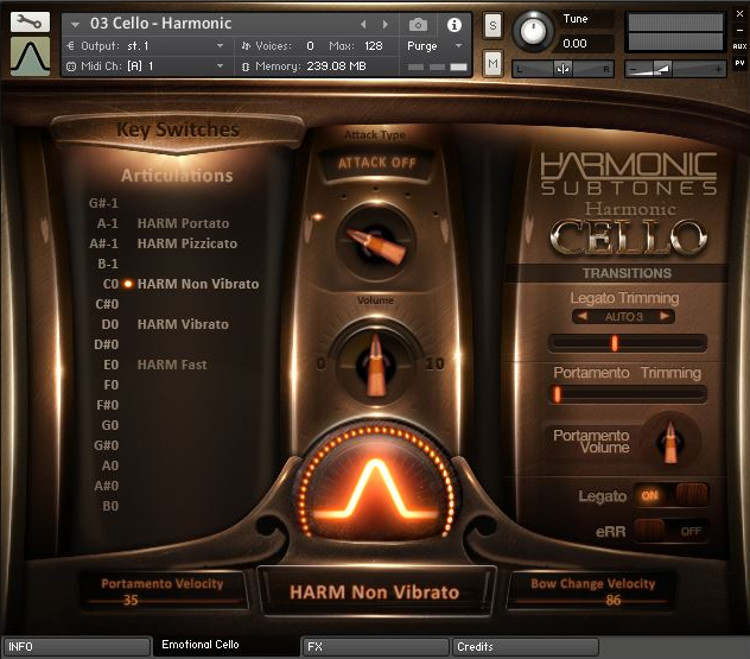Select next Legato Trimming mode with right arrow
The height and width of the screenshot is (659, 750).
click(x=664, y=316)
